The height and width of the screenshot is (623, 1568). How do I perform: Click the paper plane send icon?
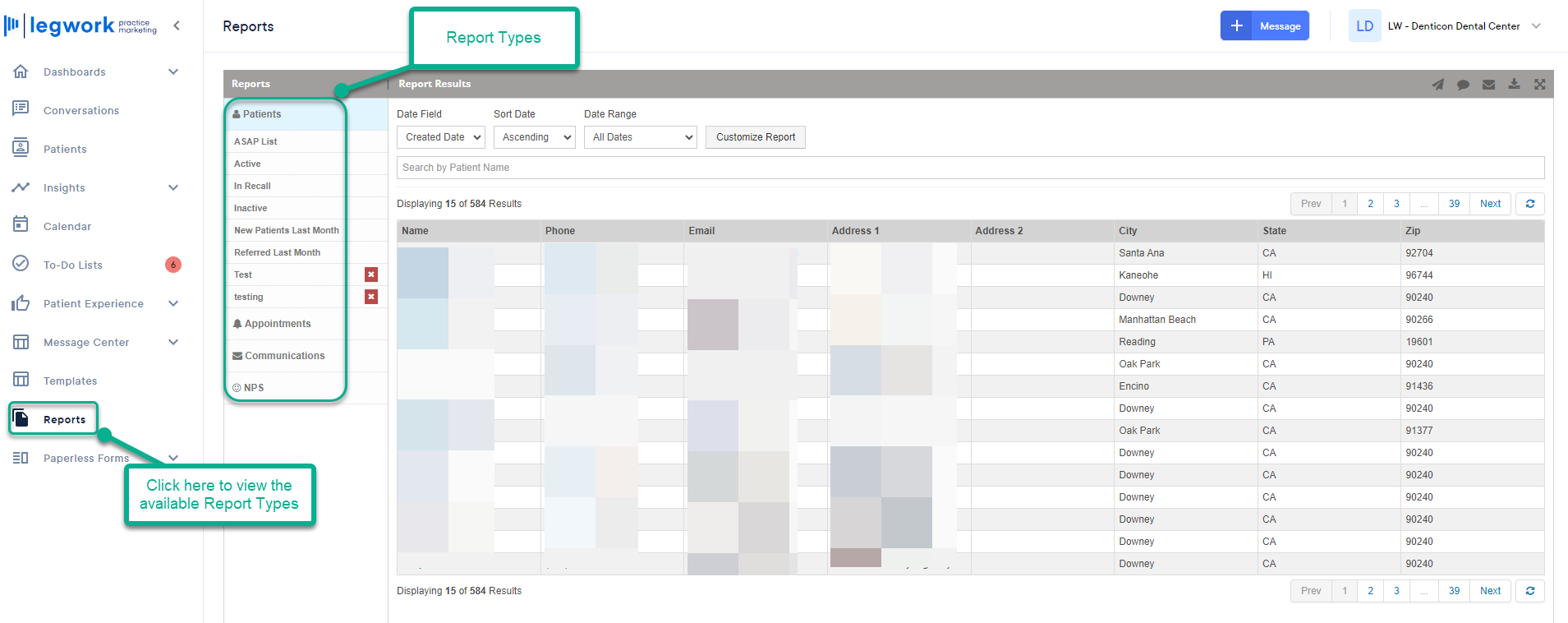click(1437, 84)
